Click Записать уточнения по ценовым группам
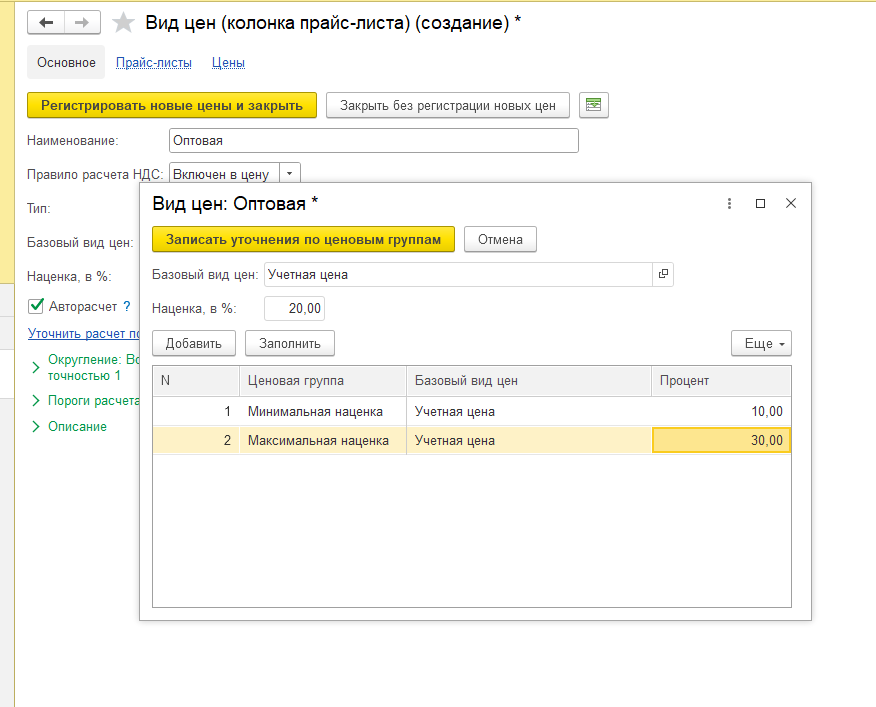 click(303, 239)
